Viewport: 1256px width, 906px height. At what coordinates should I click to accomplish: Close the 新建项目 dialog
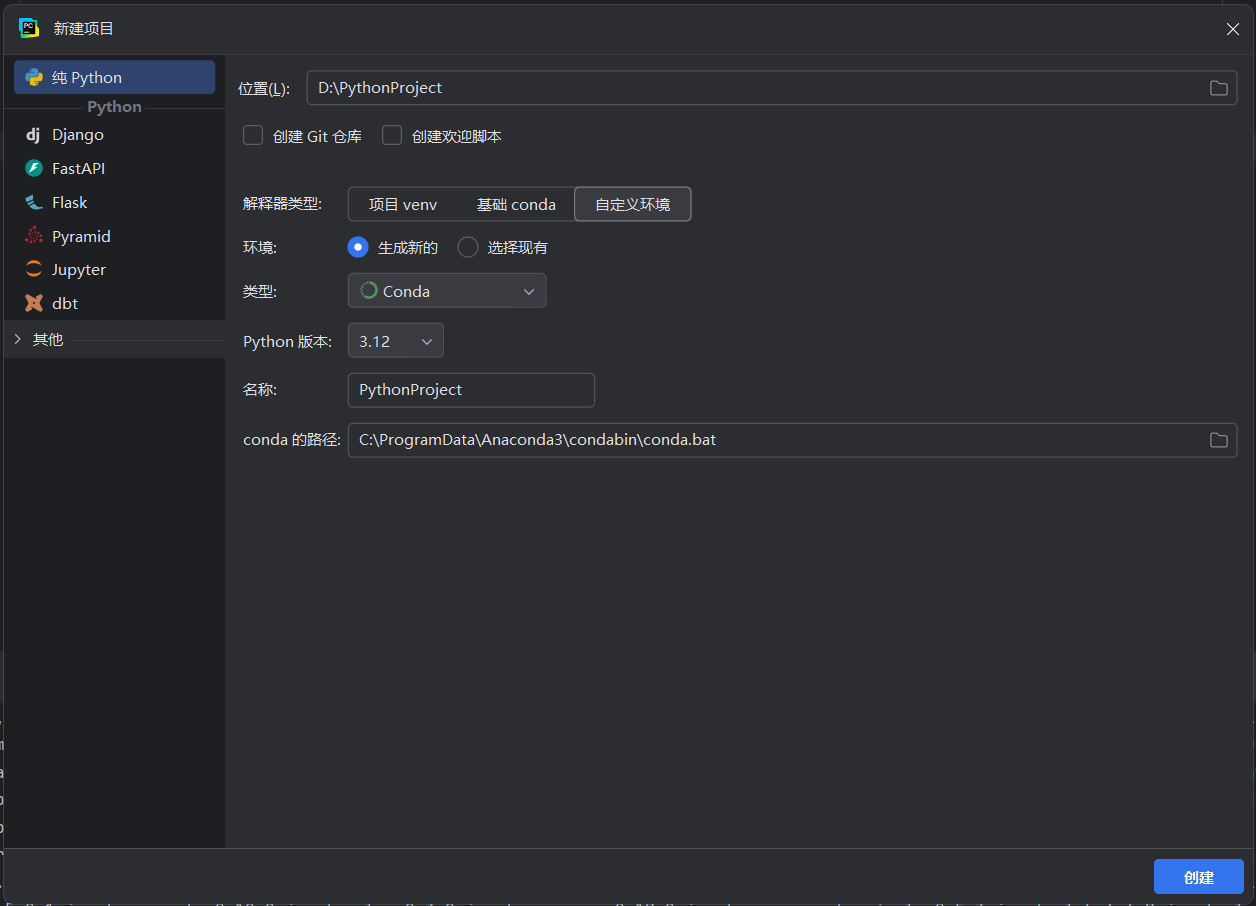1232,29
